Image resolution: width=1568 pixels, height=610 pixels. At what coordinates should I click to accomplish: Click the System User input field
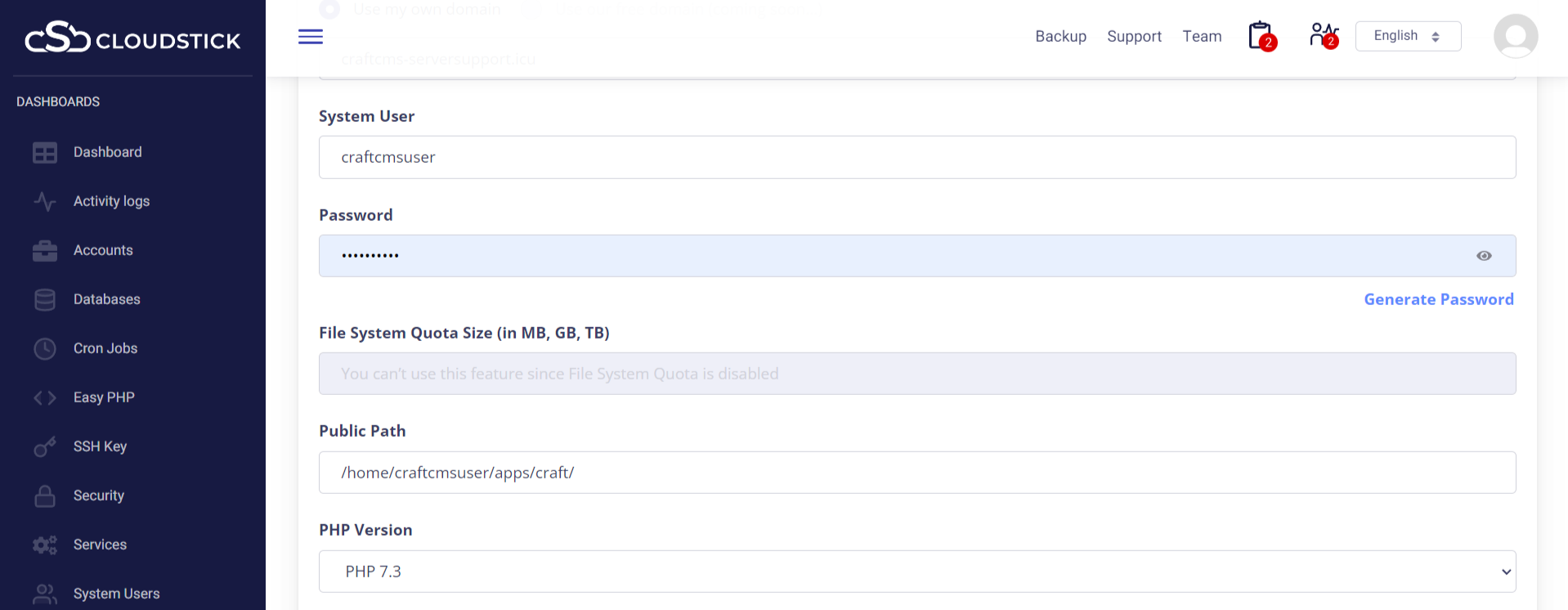point(916,157)
